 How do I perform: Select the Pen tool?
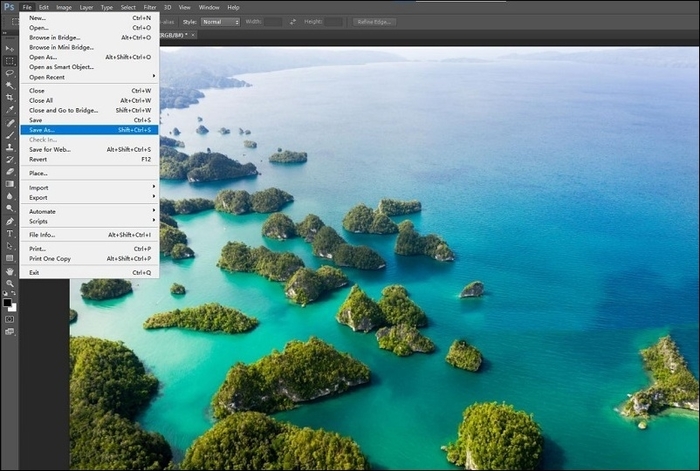coord(9,221)
